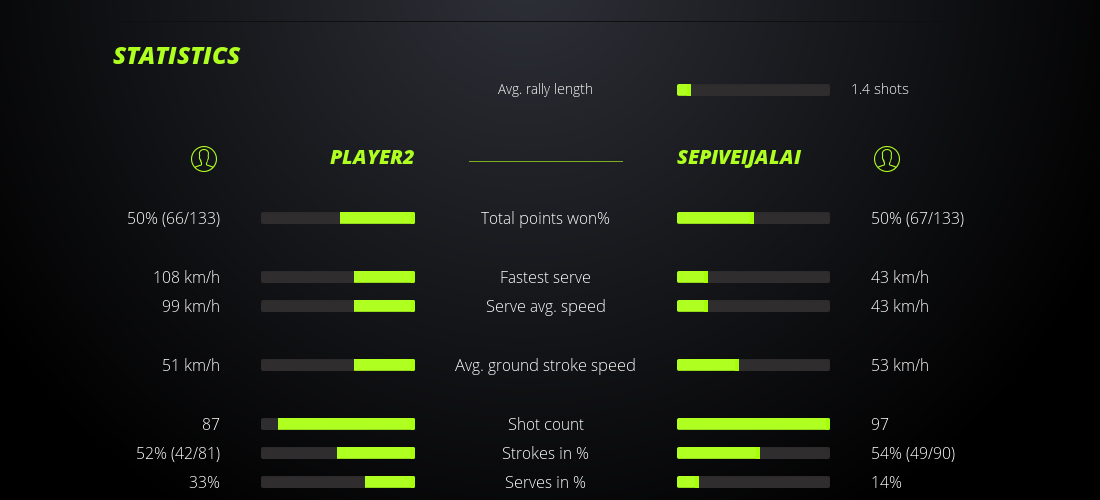
Task: Click the Avg. ground stroke speed label
Action: [x=545, y=365]
